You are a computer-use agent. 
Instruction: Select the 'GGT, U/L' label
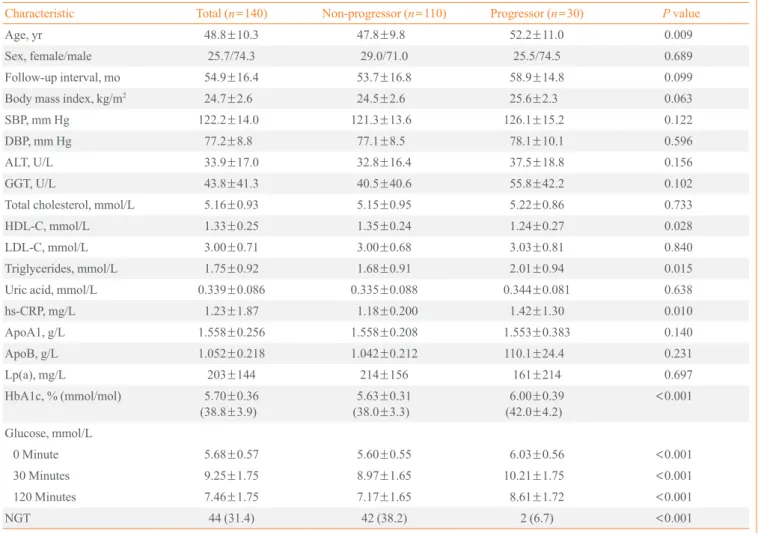click(30, 184)
